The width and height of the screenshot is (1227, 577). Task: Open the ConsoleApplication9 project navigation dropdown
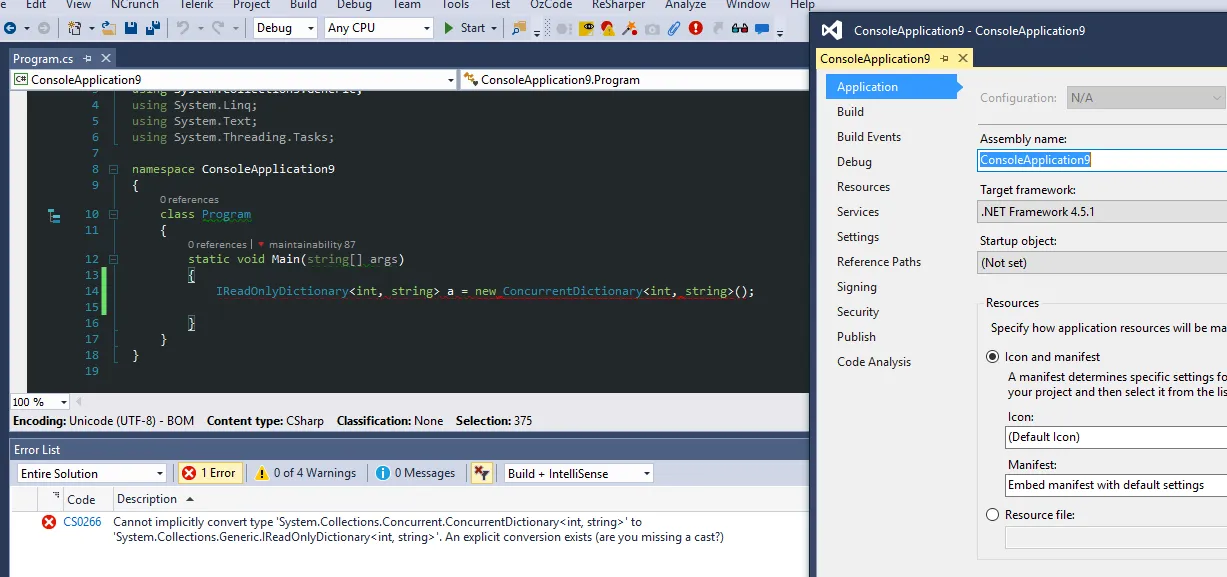click(x=234, y=80)
